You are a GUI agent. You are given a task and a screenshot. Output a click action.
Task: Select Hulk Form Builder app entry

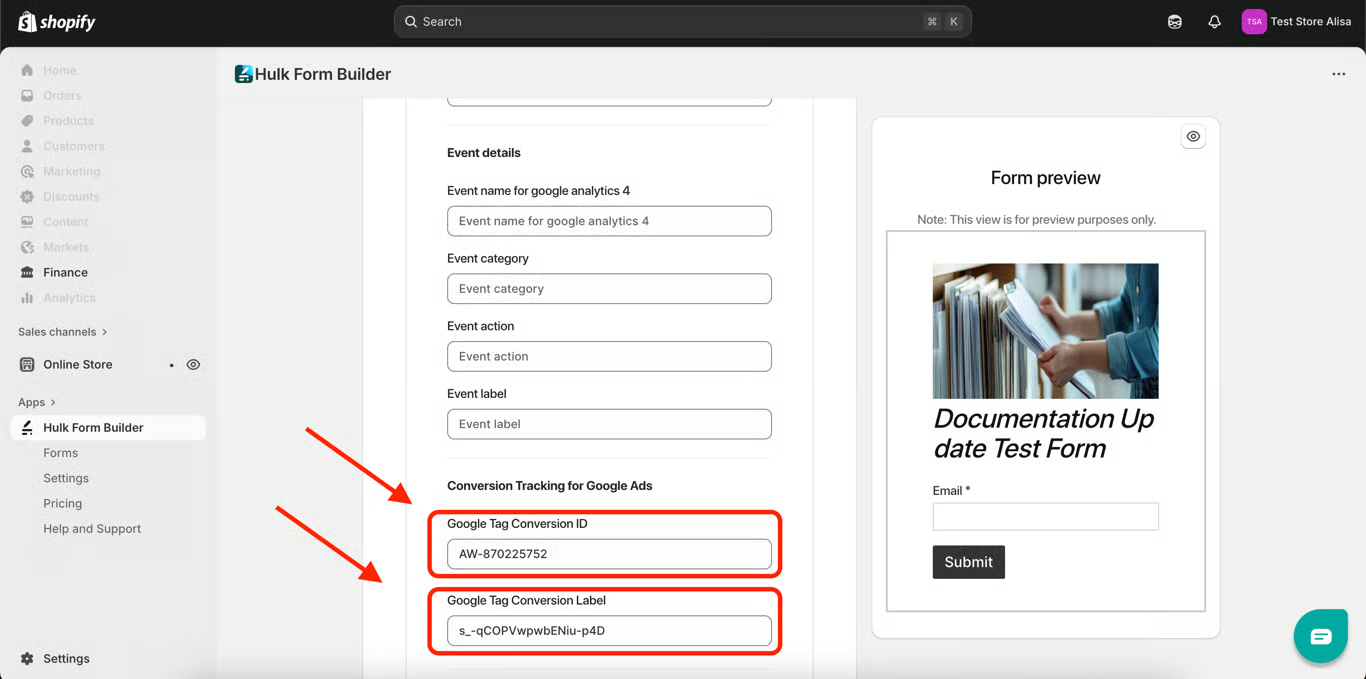click(x=108, y=427)
